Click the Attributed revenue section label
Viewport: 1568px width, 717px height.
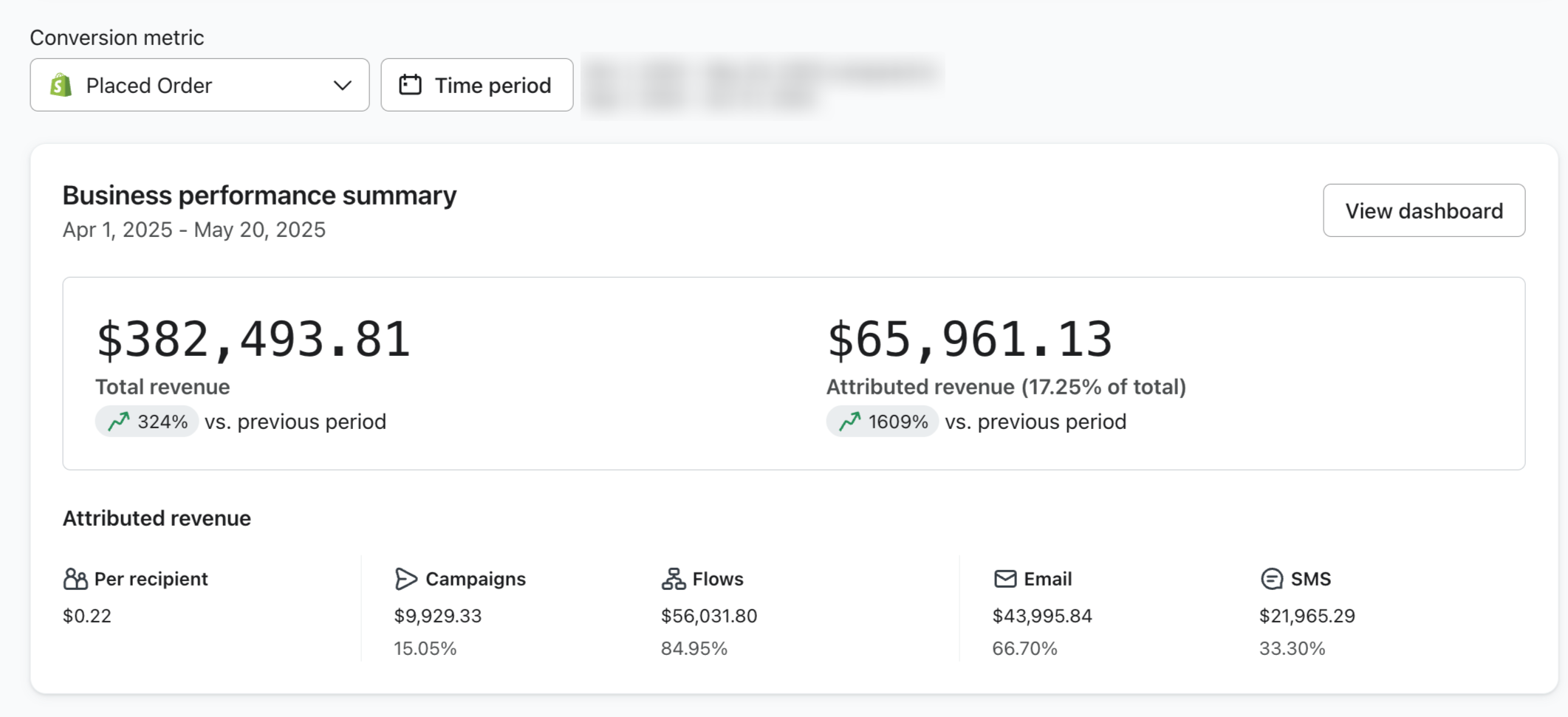(x=157, y=518)
